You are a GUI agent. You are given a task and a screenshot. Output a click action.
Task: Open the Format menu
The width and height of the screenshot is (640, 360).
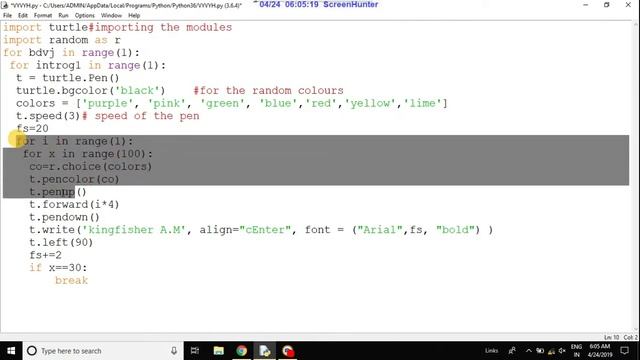(x=43, y=16)
